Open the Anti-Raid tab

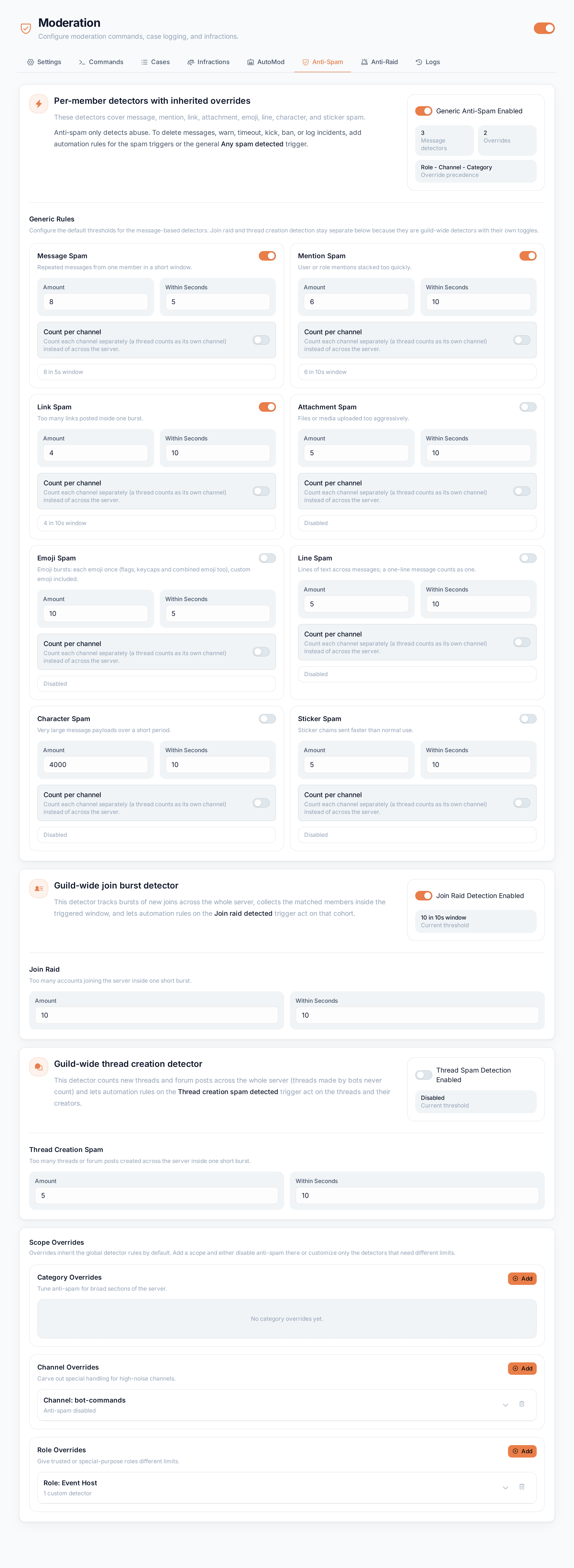point(379,62)
